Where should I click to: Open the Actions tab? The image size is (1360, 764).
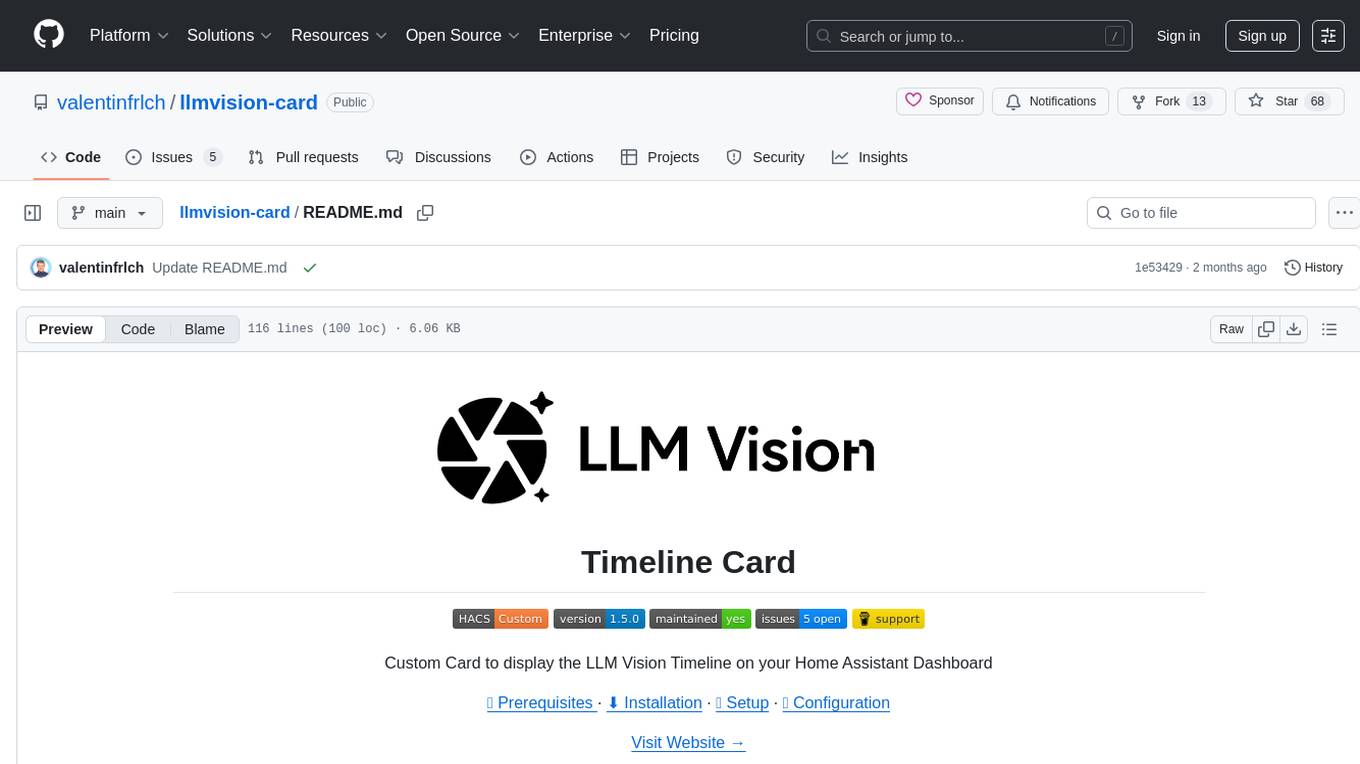557,157
